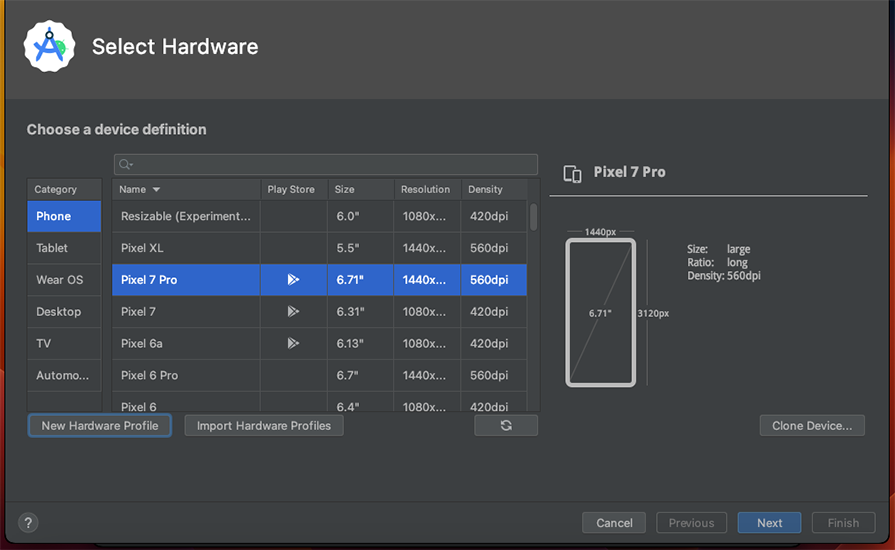Click the search magnifier icon
The height and width of the screenshot is (550, 895).
(125, 165)
